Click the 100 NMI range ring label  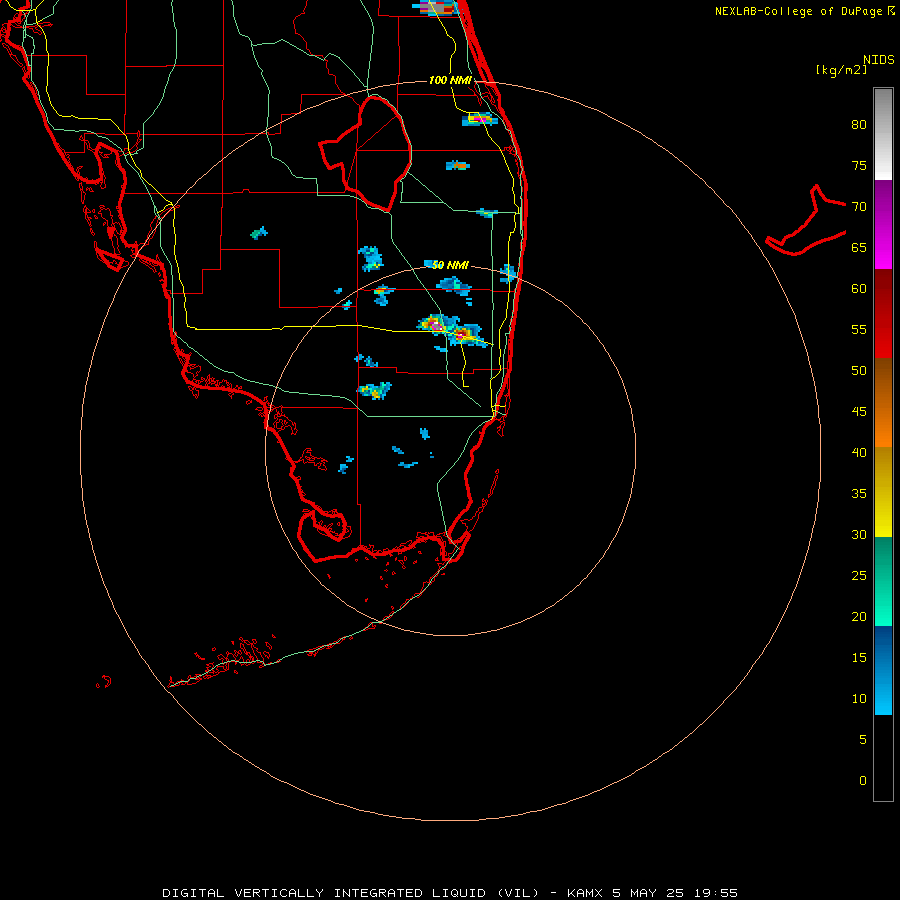(x=450, y=80)
